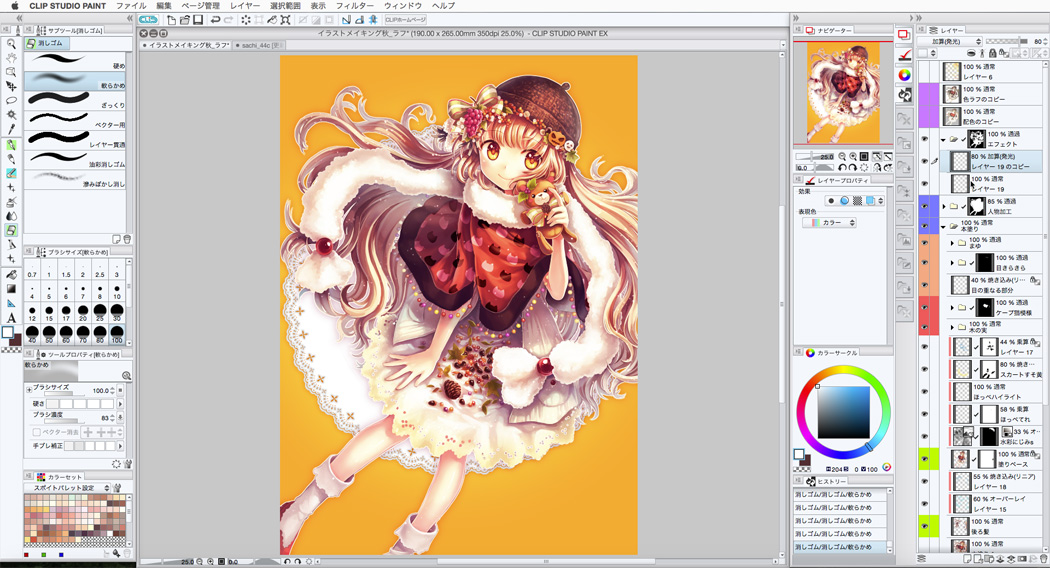Screen dimensions: 1050x568
Task: Click the Redo arrow in command bar
Action: [x=228, y=20]
